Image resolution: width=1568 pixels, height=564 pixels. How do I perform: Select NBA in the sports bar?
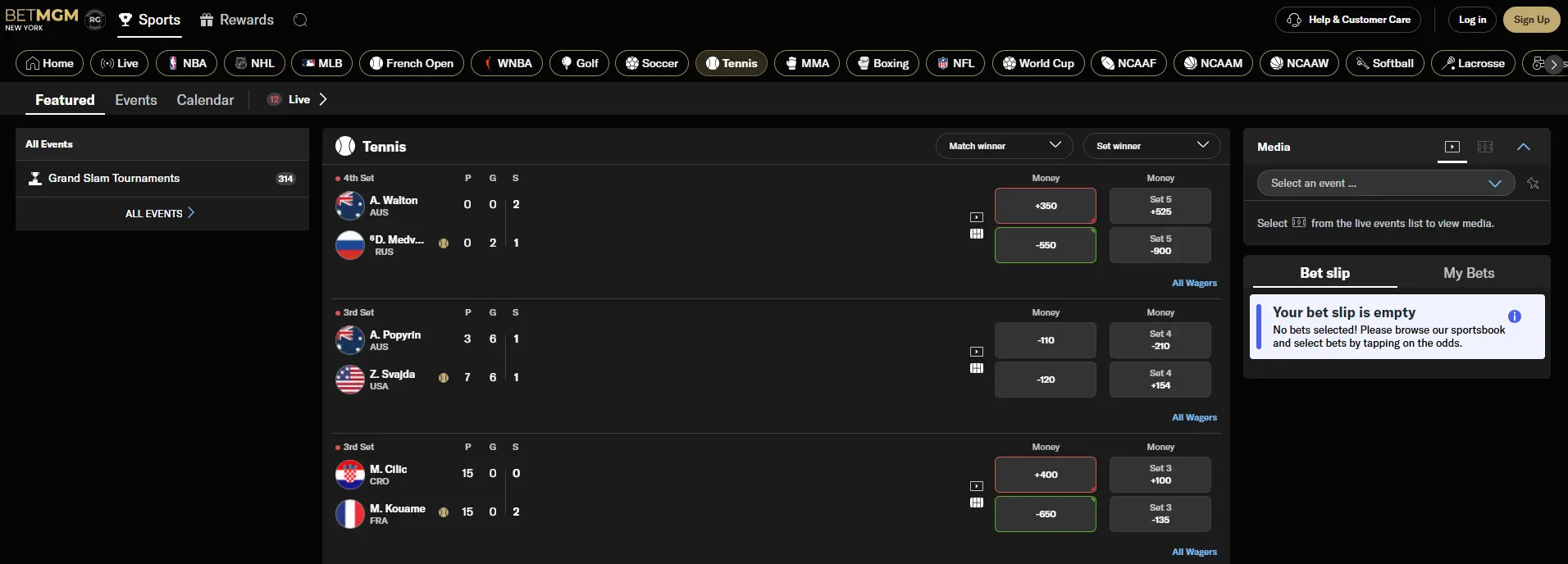[186, 63]
